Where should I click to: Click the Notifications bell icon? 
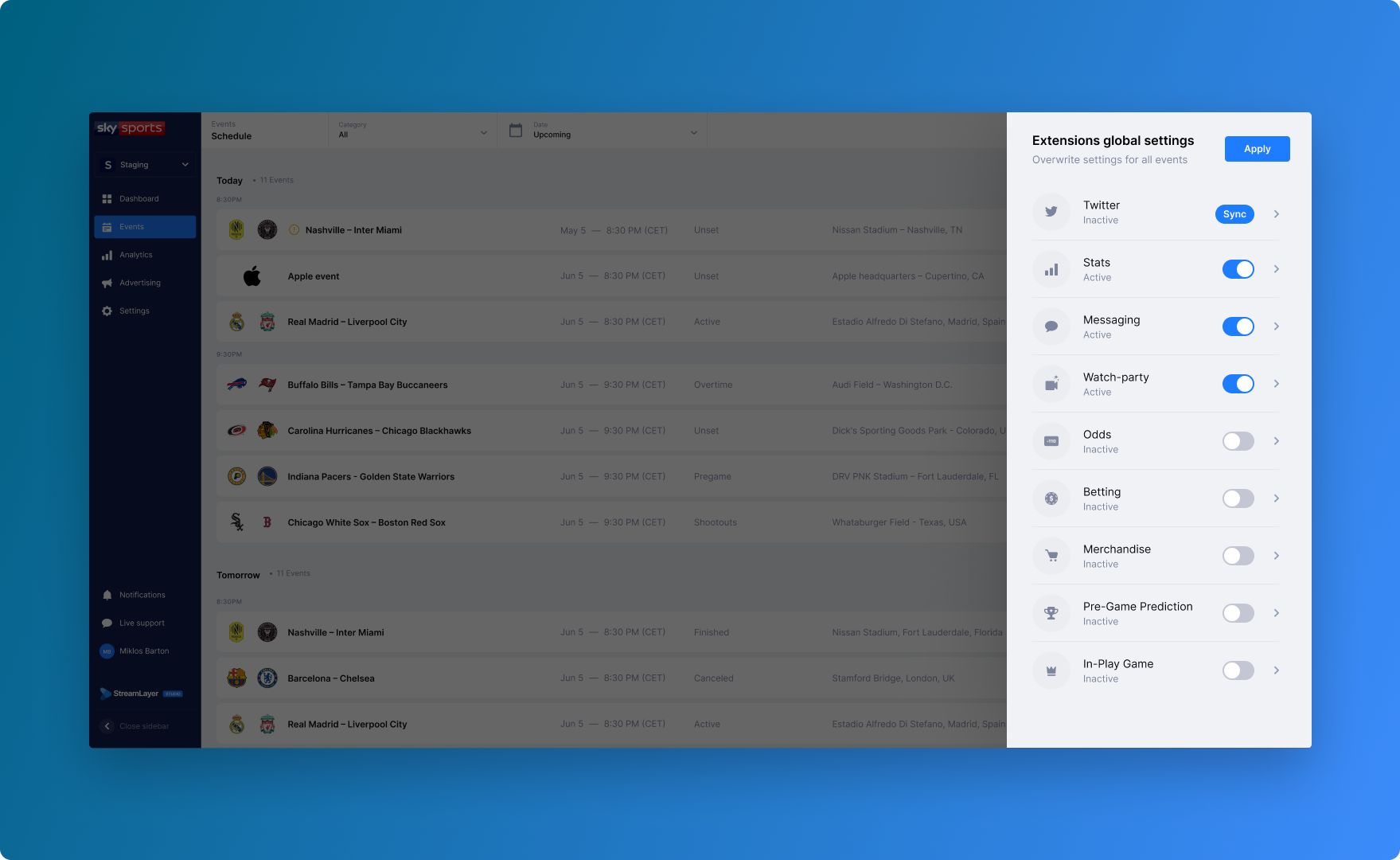click(x=107, y=595)
